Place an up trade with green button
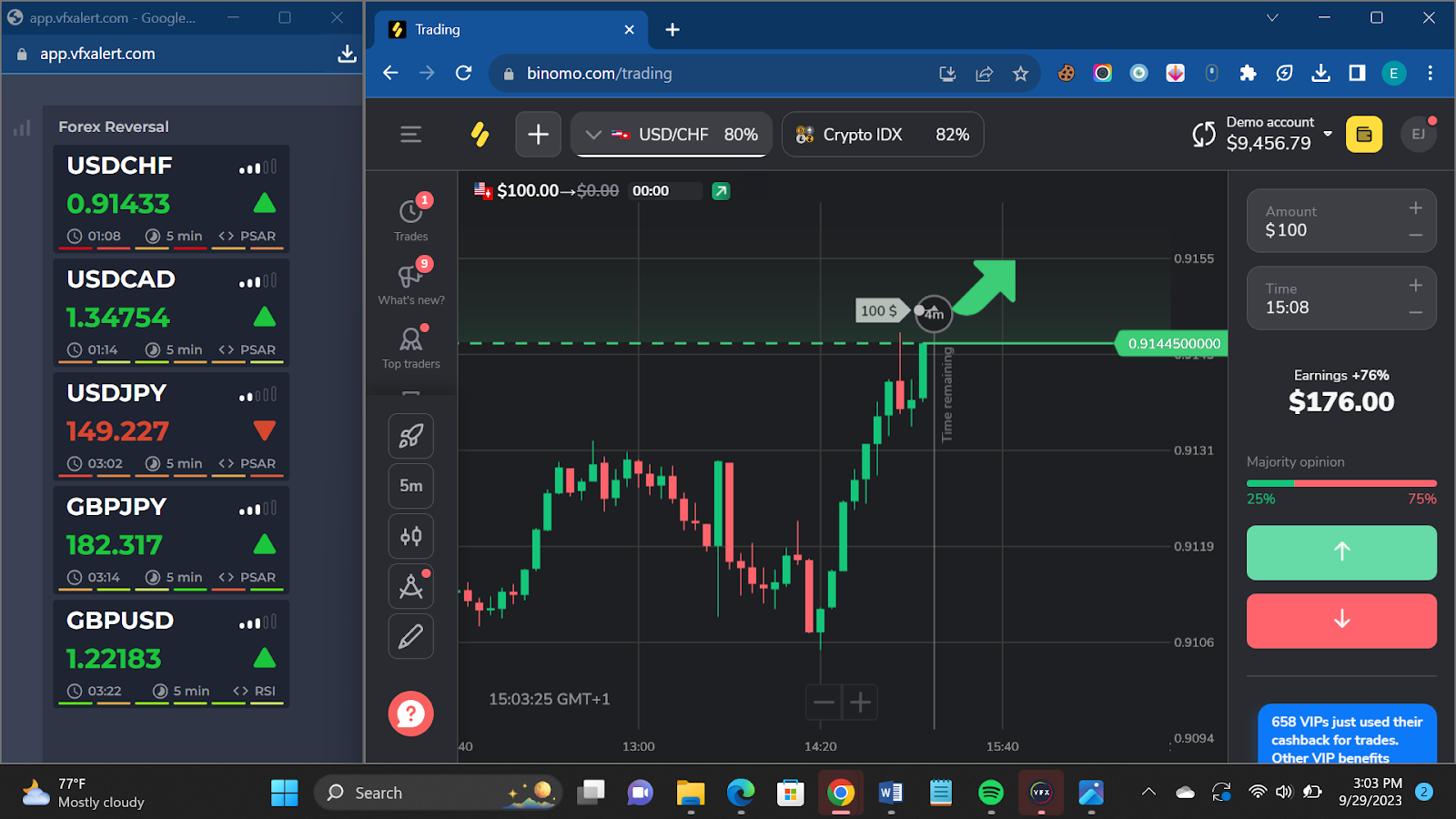The image size is (1456, 819). [x=1341, y=552]
